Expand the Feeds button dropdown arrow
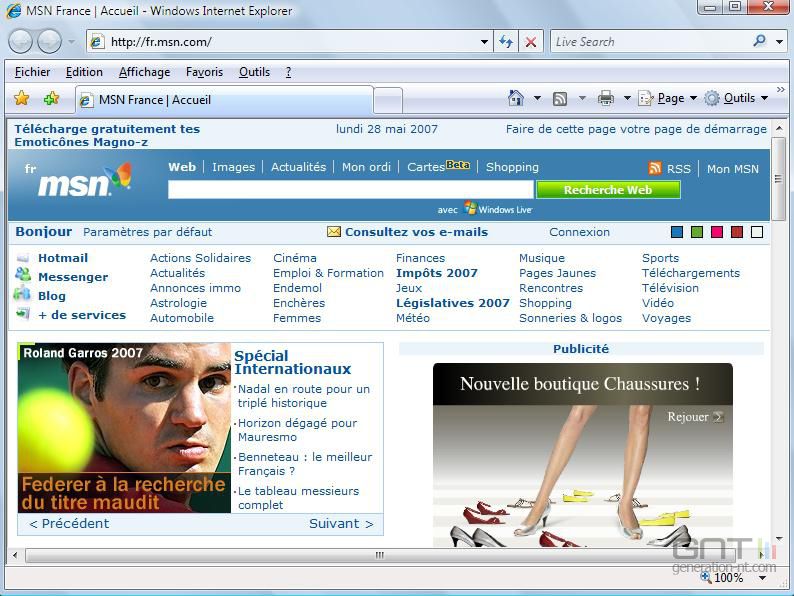Viewport: 794px width, 596px height. [582, 98]
